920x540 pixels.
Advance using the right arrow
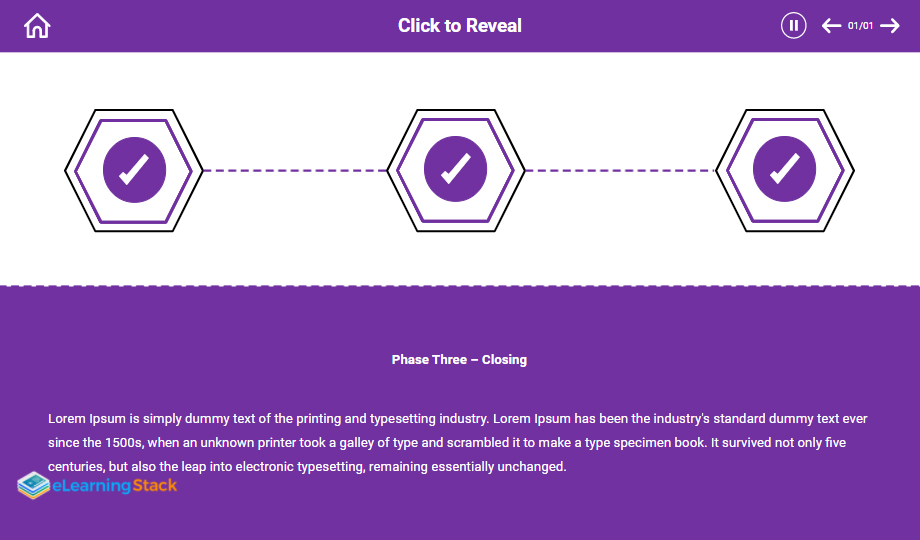click(x=890, y=26)
